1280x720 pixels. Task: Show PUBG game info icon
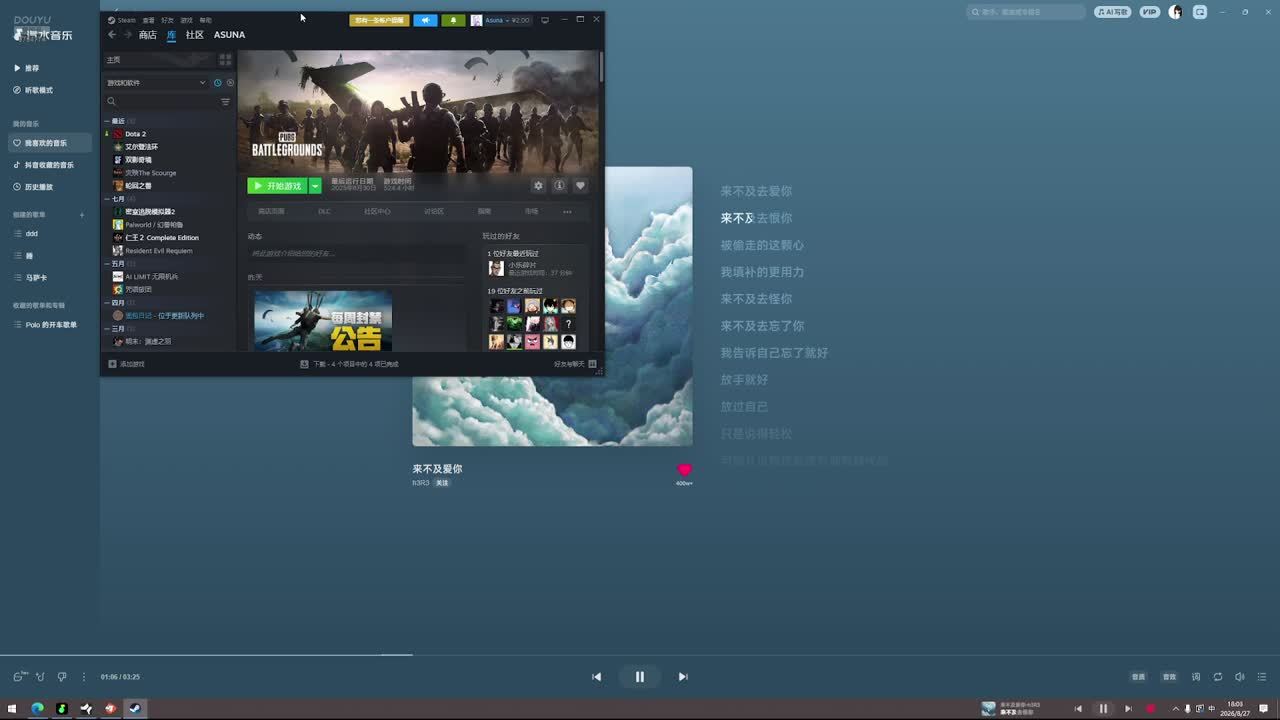[x=559, y=185]
